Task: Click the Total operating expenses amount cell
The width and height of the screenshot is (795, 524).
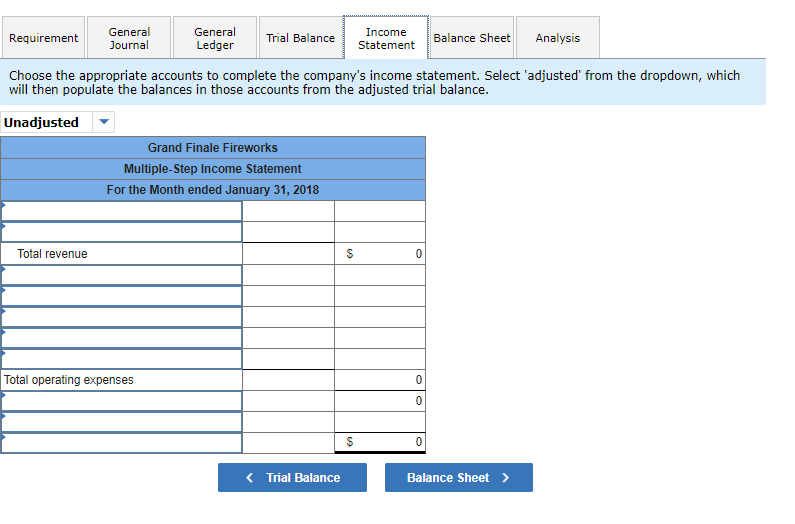Action: (380, 380)
